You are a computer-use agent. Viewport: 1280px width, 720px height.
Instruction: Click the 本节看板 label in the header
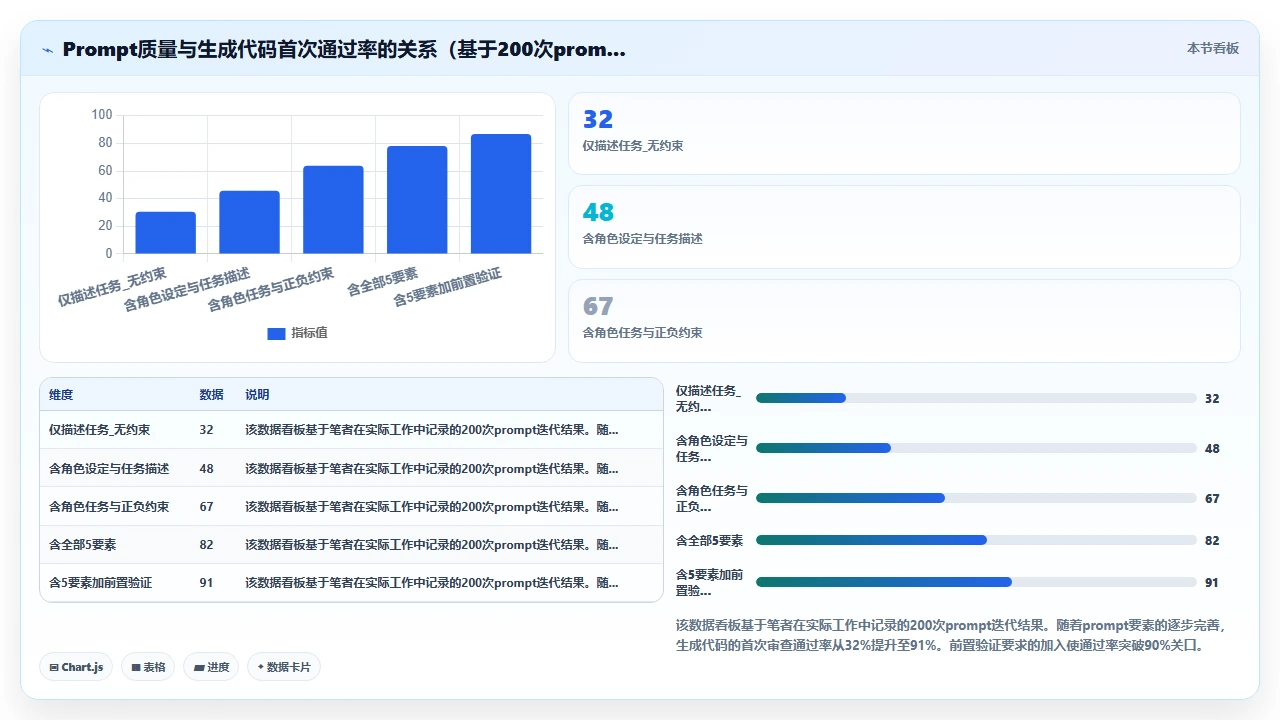tap(1212, 48)
